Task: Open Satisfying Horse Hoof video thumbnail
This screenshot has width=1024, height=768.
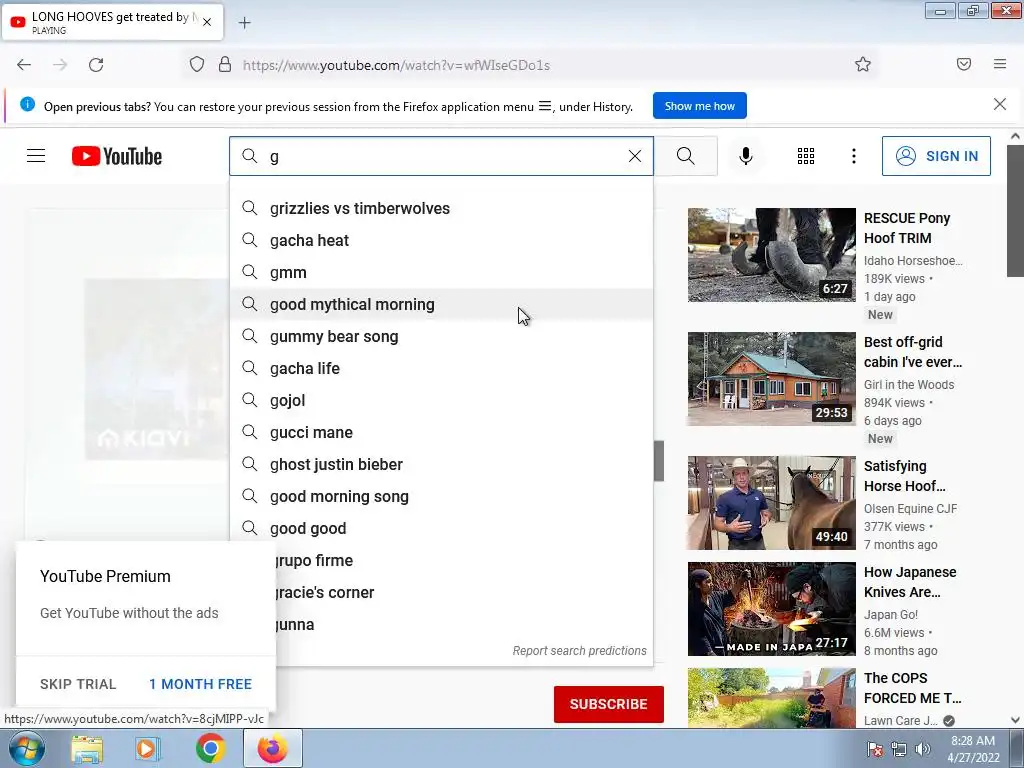Action: click(771, 503)
